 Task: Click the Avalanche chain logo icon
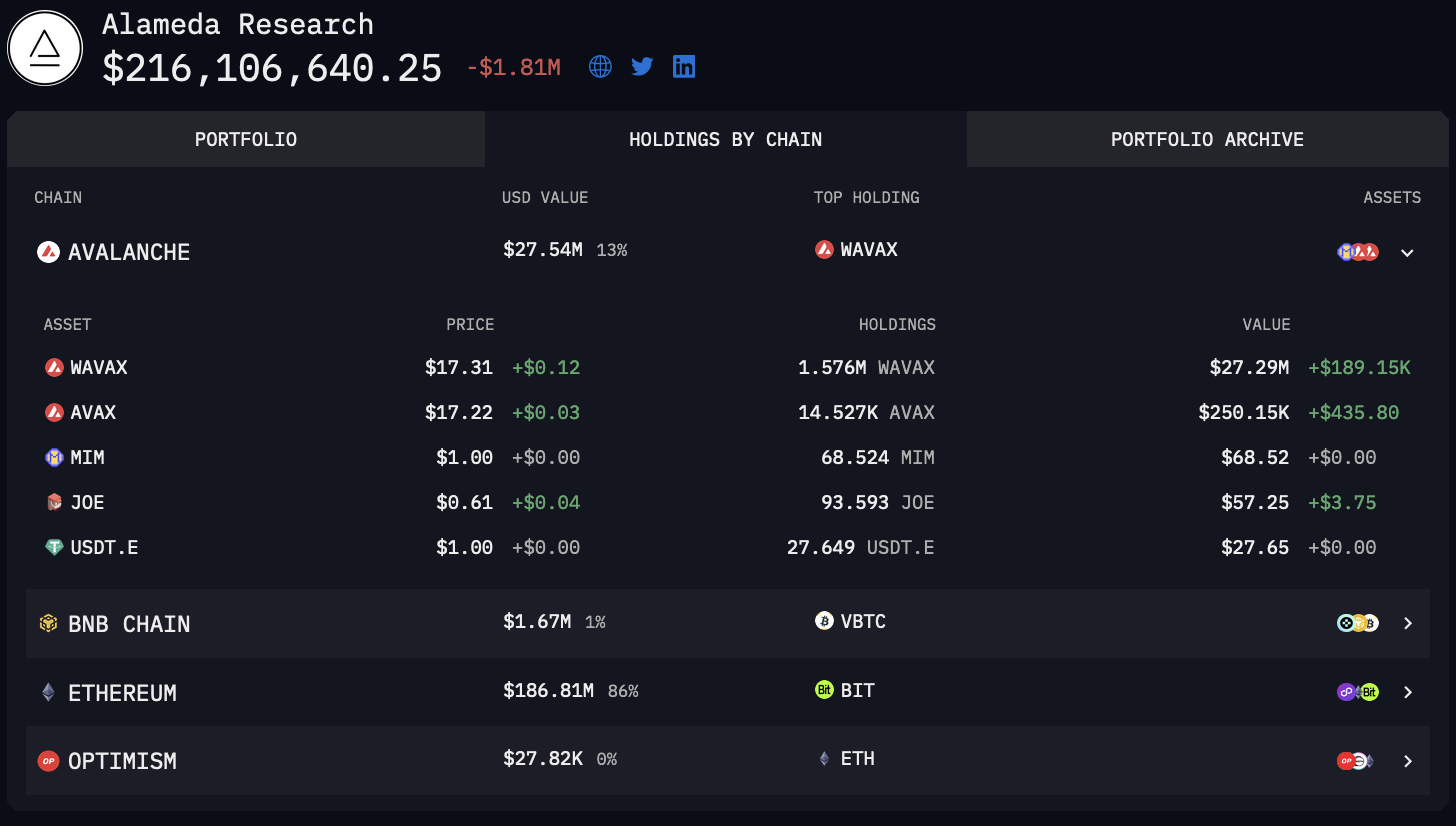click(48, 252)
